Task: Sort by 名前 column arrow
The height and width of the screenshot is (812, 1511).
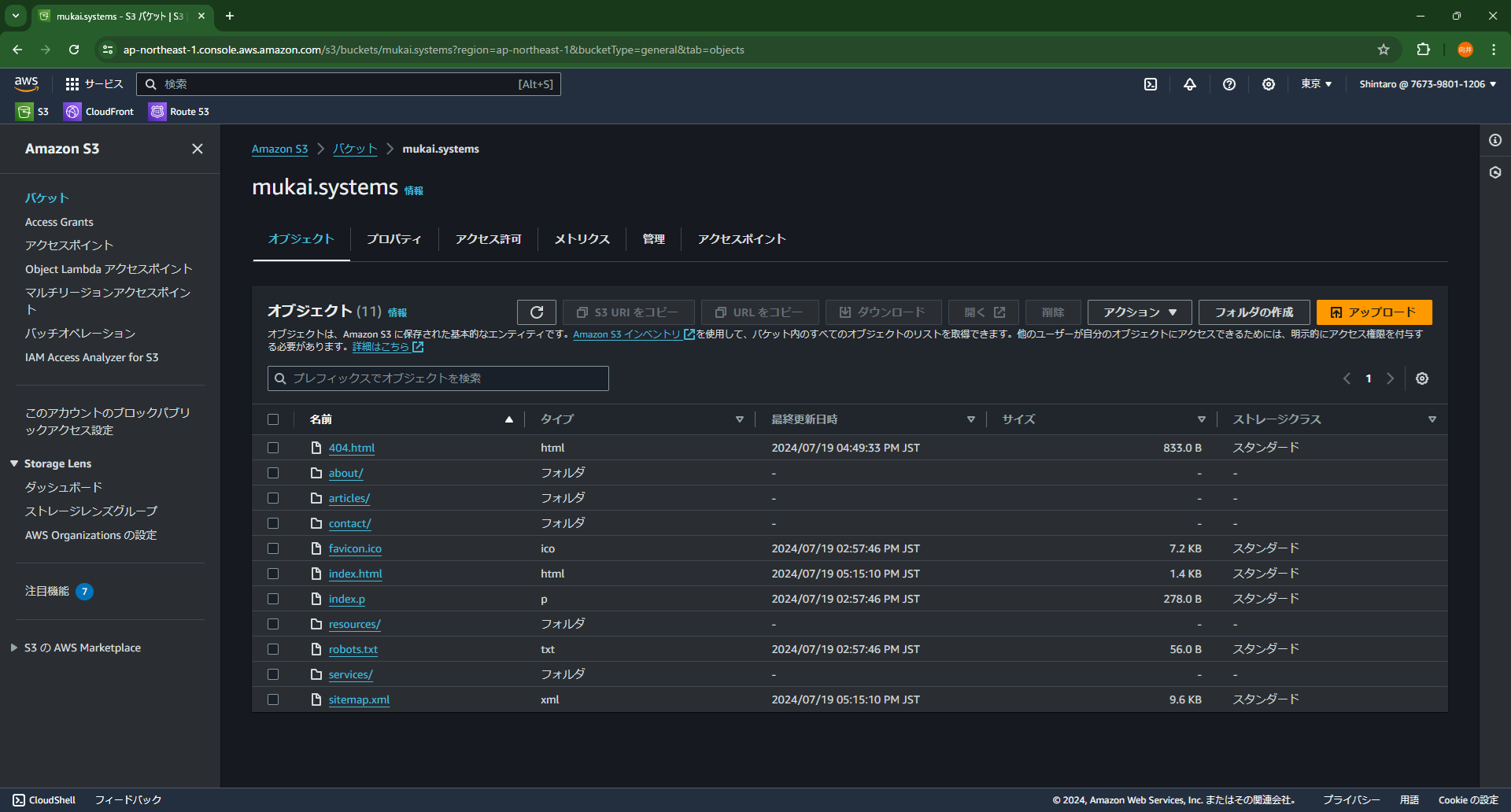Action: point(509,419)
